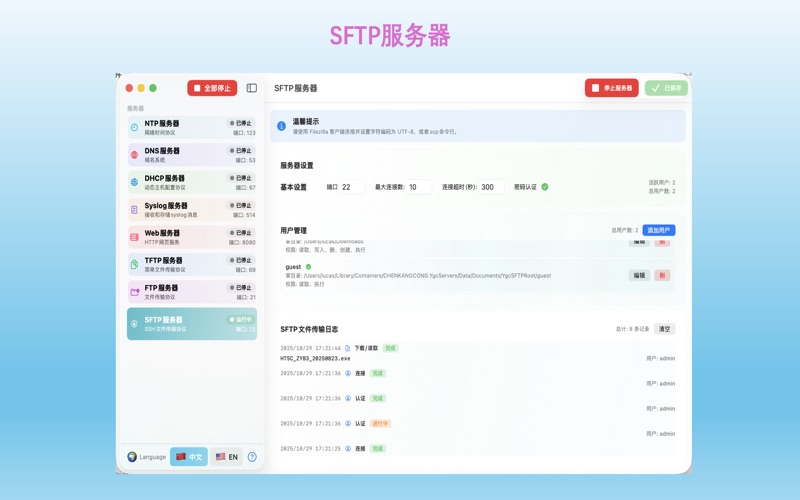The image size is (800, 500).
Task: Click the 已停止 badge on the DNS row
Action: point(241,151)
